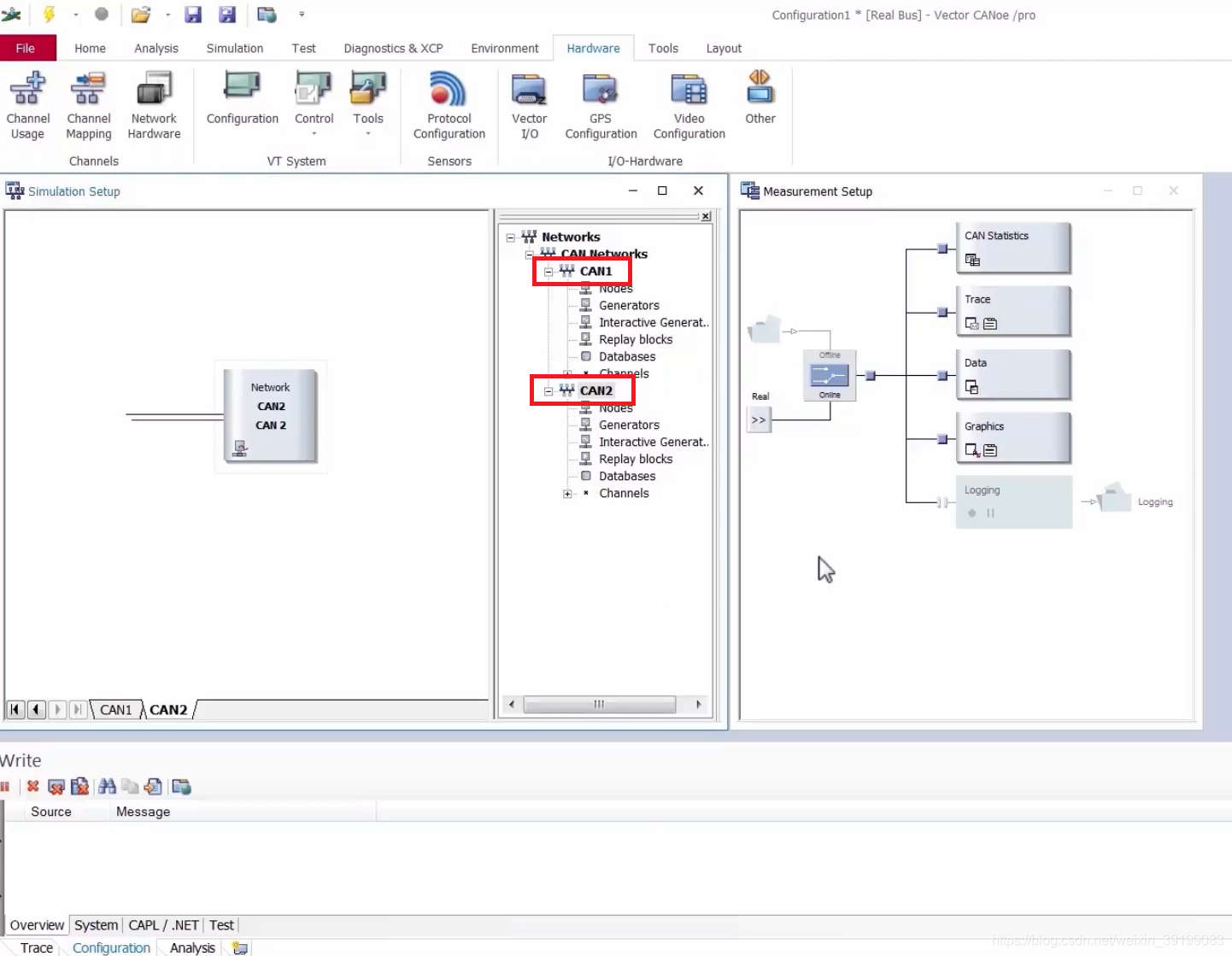Viewport: 1232px width, 956px height.
Task: Open the start measurement dropdown arrow
Action: 75,15
